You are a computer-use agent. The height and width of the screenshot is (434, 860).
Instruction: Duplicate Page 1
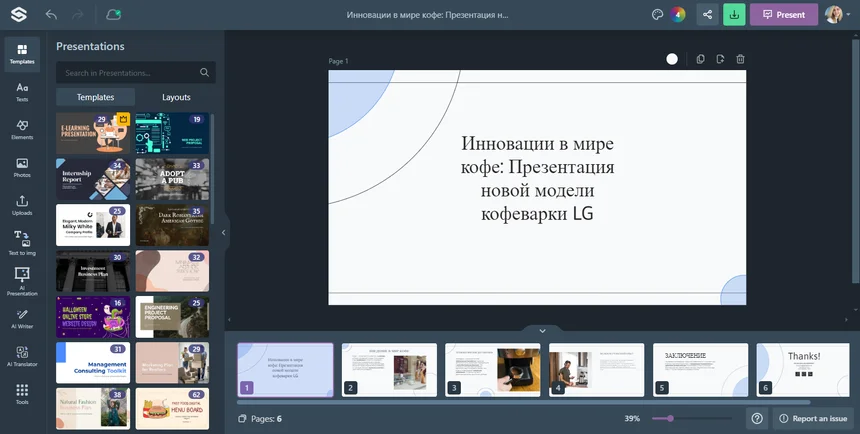[x=700, y=59]
